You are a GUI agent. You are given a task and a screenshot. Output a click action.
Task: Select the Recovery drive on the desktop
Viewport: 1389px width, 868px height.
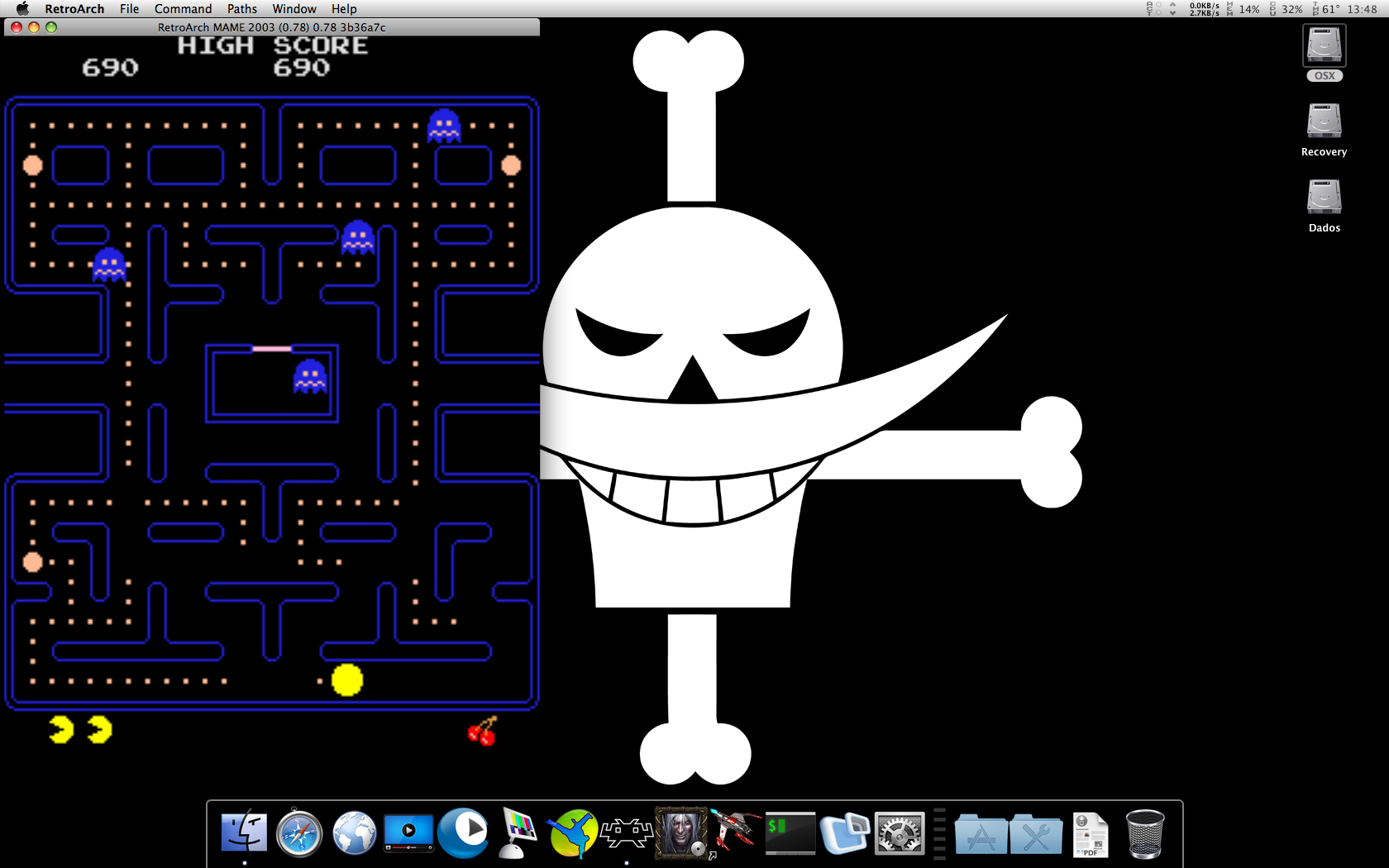(1325, 129)
